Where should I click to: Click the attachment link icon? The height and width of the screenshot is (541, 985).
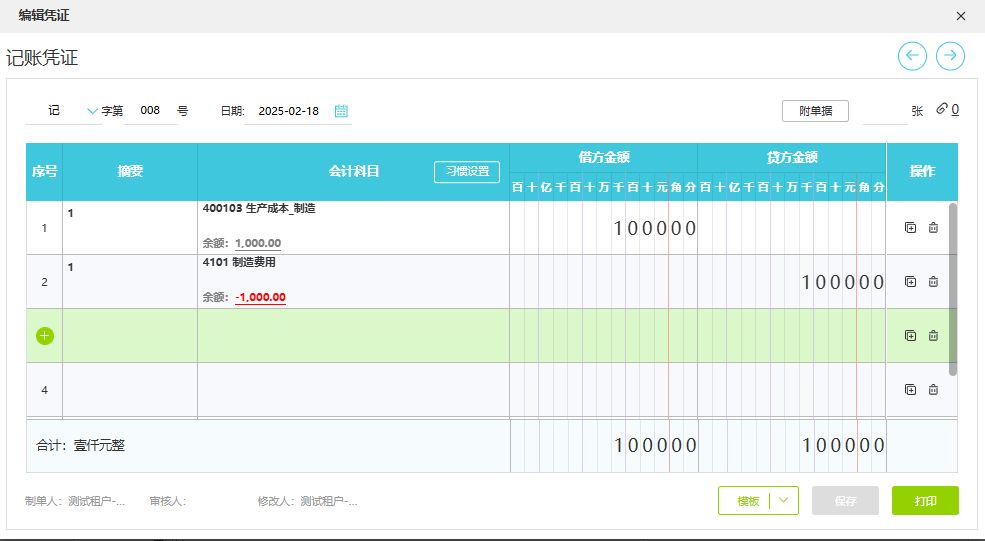pyautogui.click(x=942, y=110)
